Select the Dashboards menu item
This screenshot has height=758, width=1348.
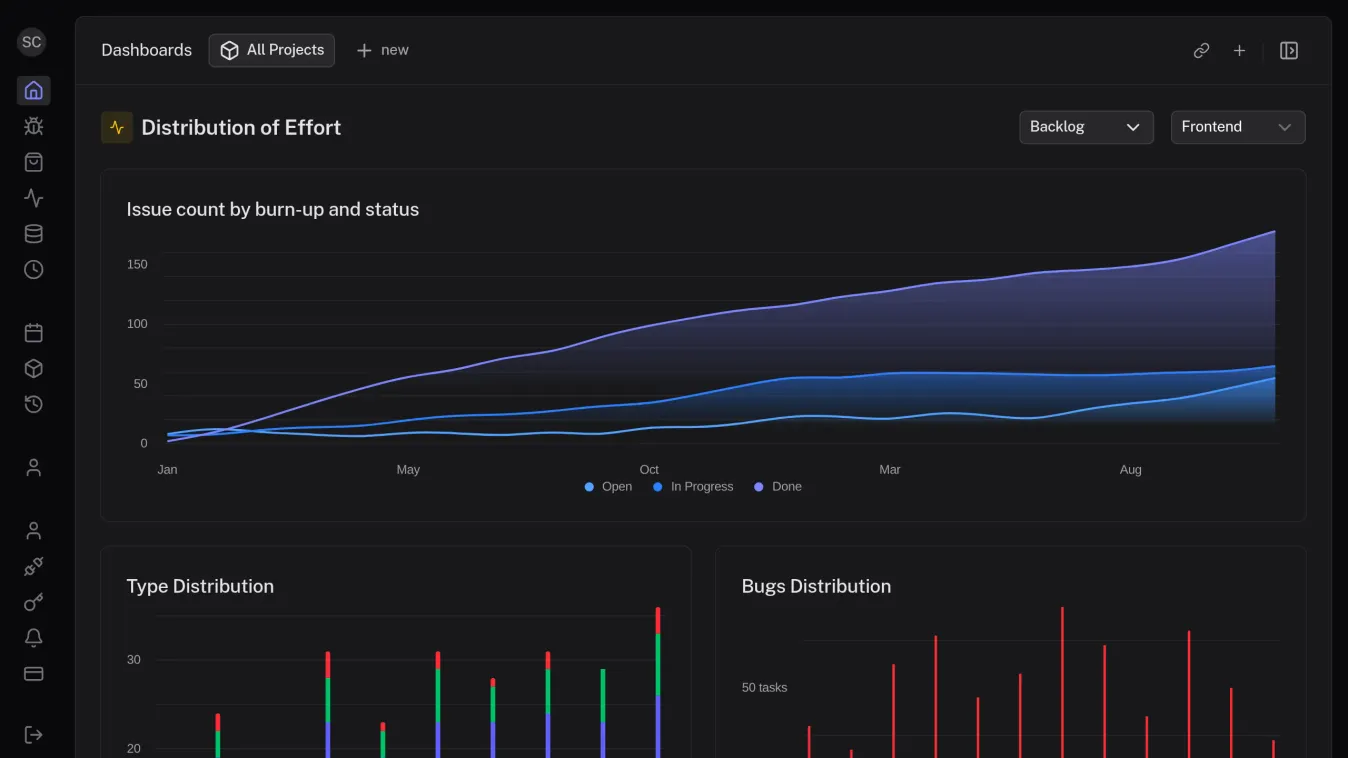146,50
